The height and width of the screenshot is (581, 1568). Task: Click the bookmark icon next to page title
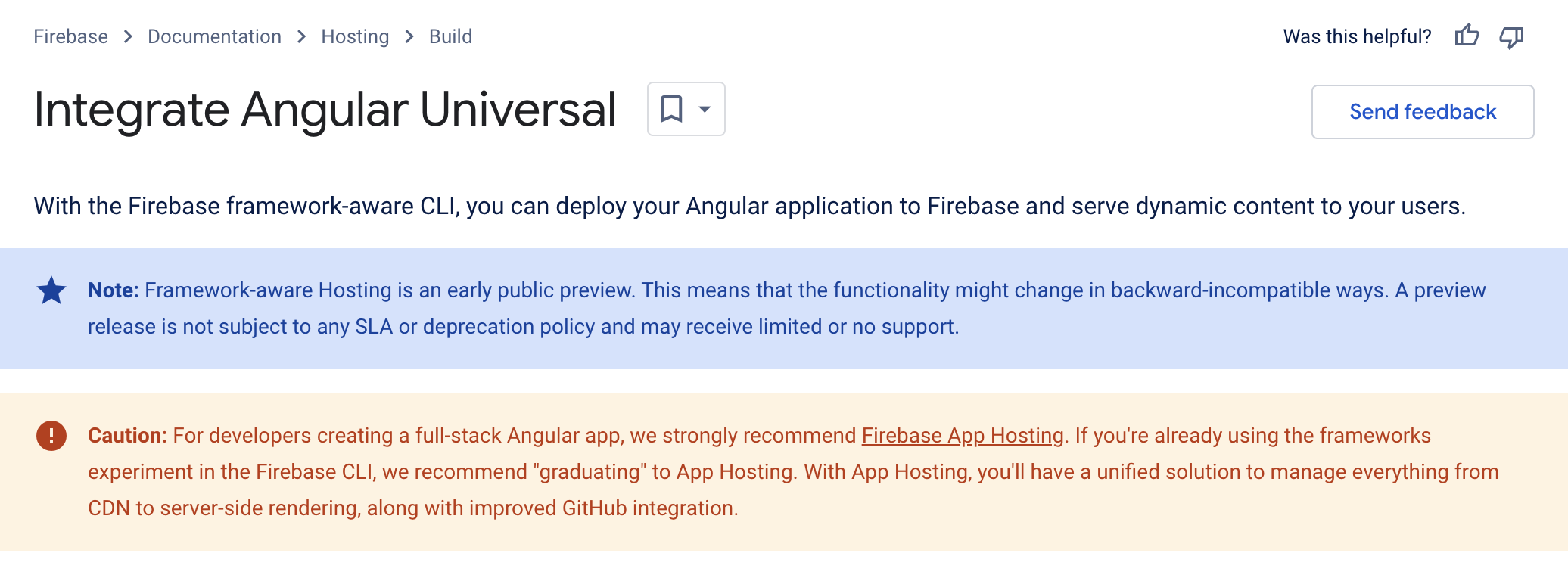pyautogui.click(x=670, y=109)
